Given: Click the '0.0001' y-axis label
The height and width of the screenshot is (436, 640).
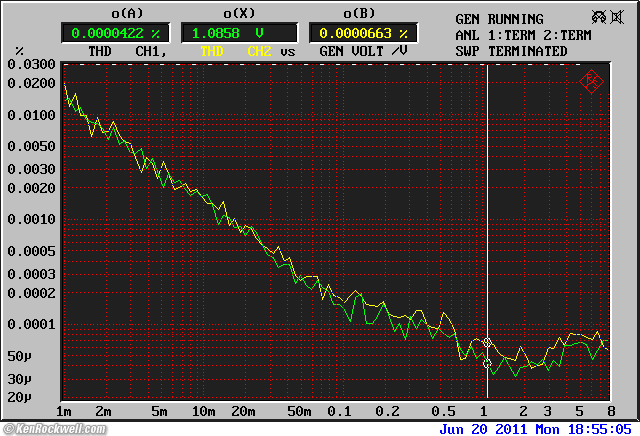Looking at the screenshot, I should (31, 325).
